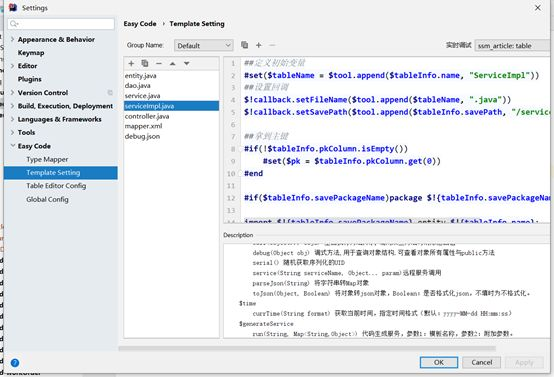Select dao.java template
Viewport: 554px width, 377px height.
[x=137, y=86]
